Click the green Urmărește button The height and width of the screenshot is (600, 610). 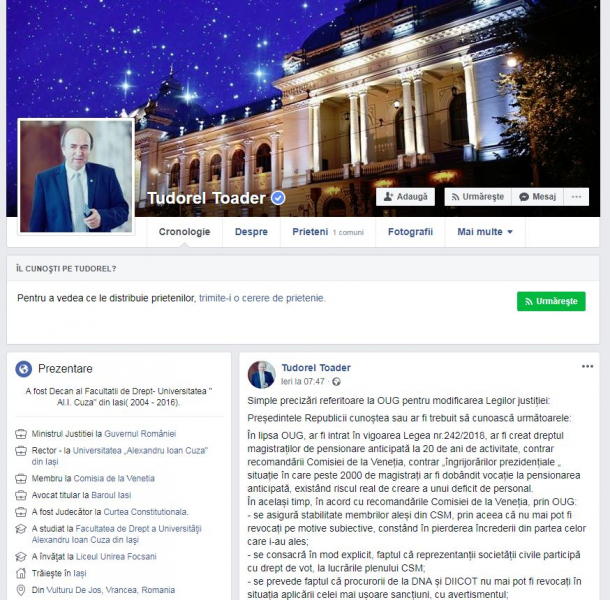click(551, 301)
